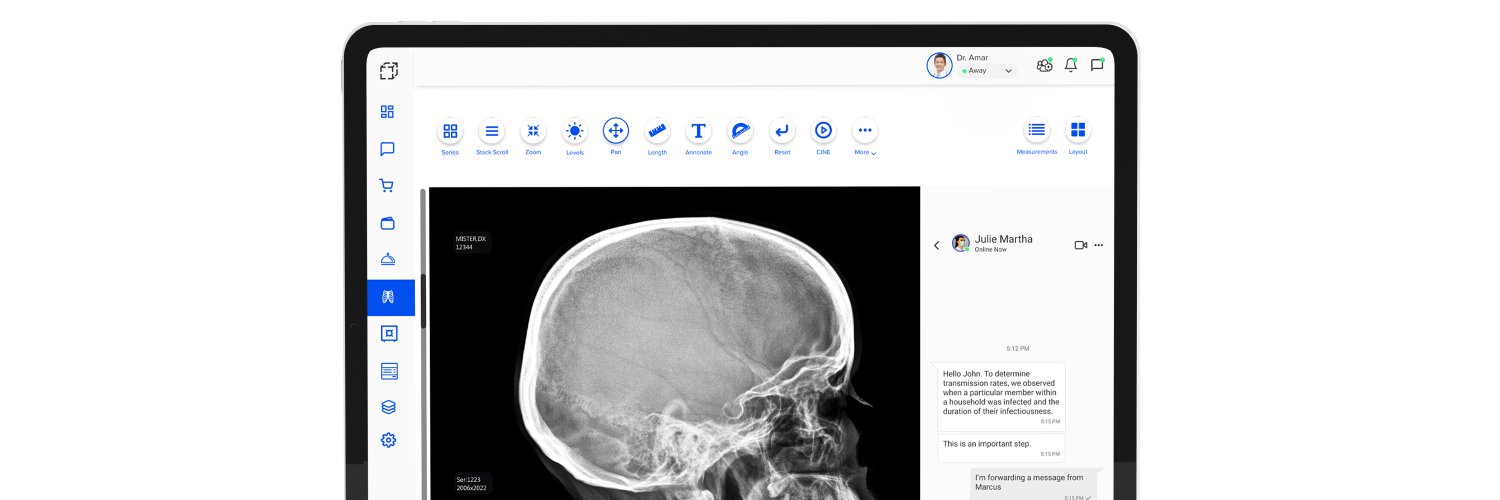Select the Levels brightness tool
1500x500 pixels.
pos(575,131)
